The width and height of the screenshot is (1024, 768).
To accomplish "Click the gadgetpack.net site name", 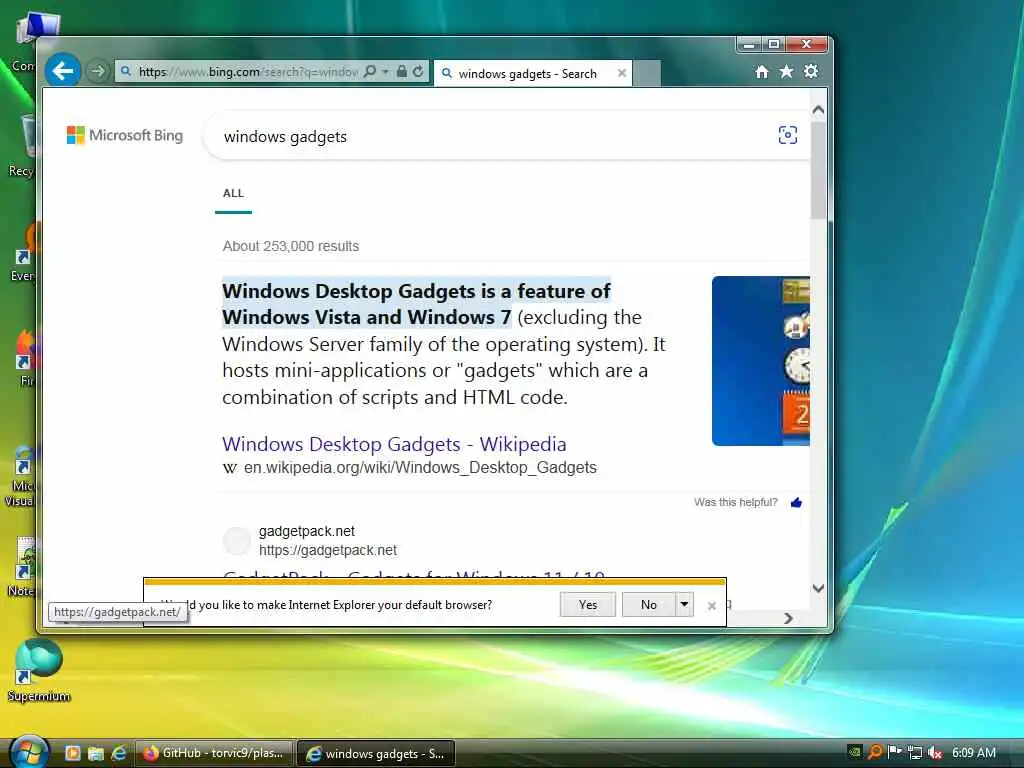I will (307, 531).
